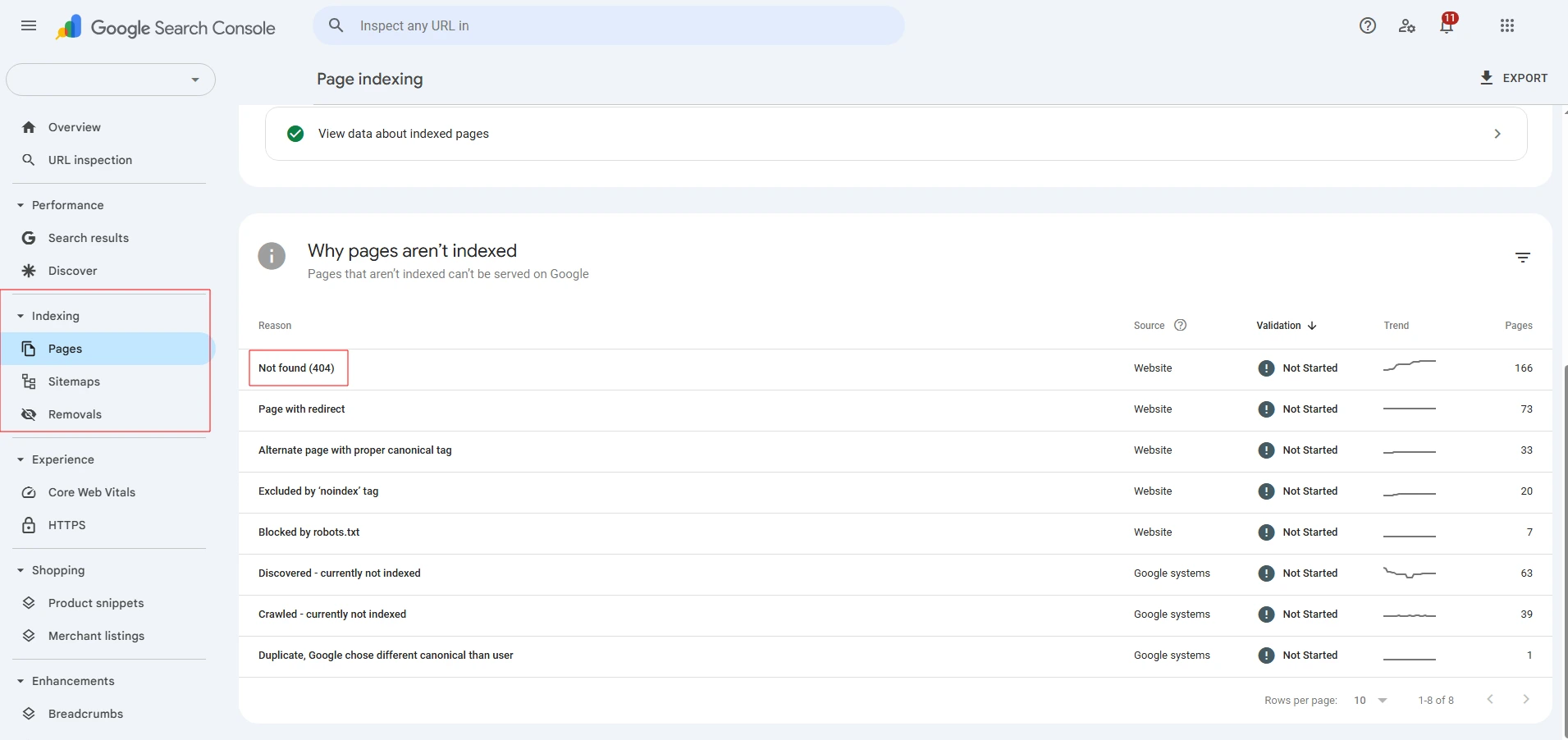Viewport: 1568px width, 740px height.
Task: Open the Not found (404) reason
Action: click(296, 368)
